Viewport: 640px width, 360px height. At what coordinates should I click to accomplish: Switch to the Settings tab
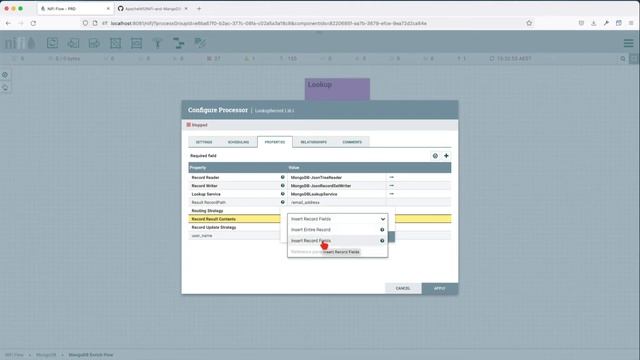tap(204, 142)
